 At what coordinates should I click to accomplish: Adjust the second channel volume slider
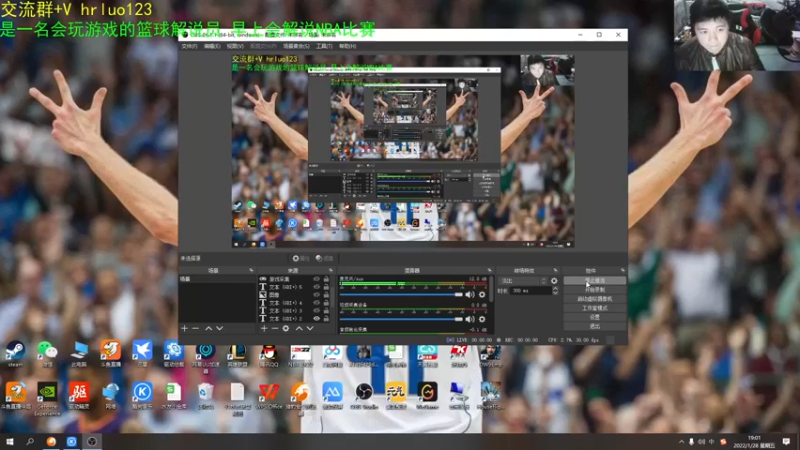pyautogui.click(x=401, y=319)
